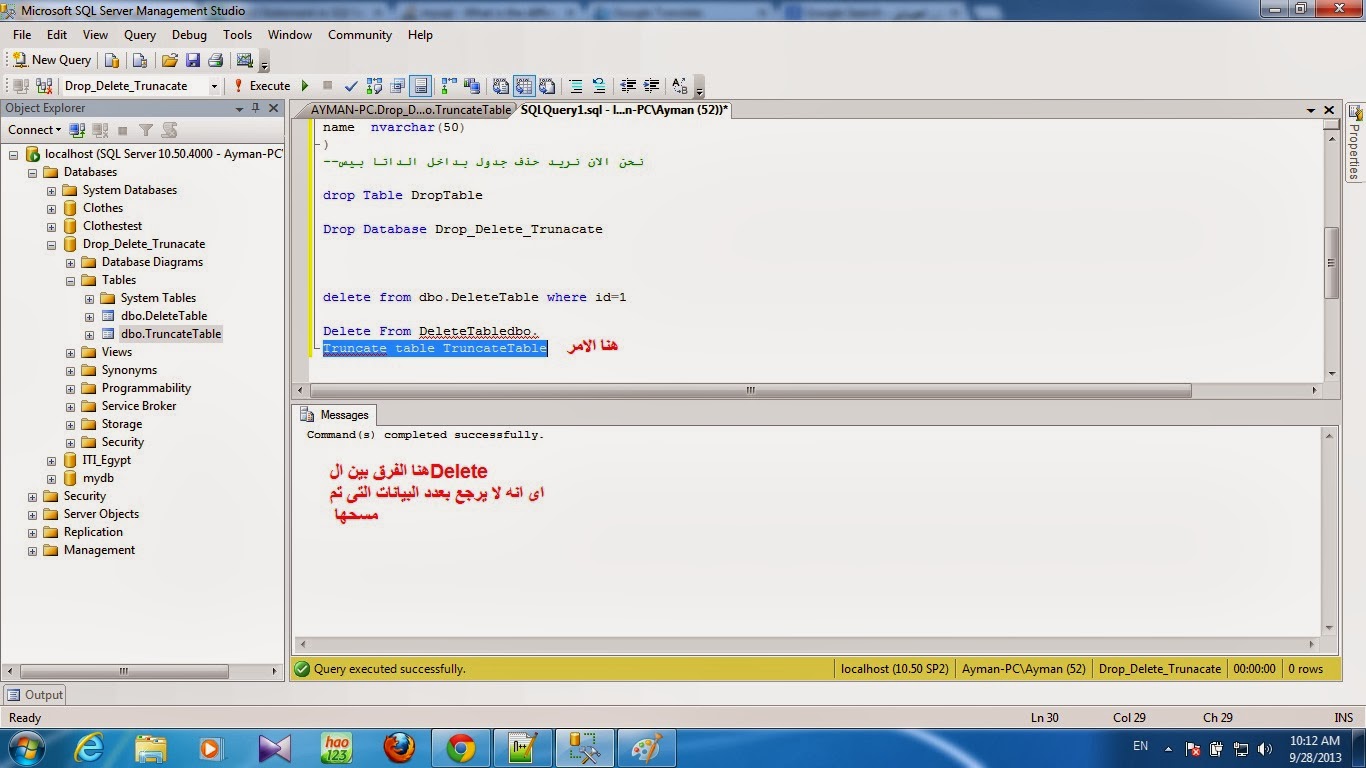Open a file with the Open File icon
This screenshot has width=1366, height=768.
click(x=170, y=59)
